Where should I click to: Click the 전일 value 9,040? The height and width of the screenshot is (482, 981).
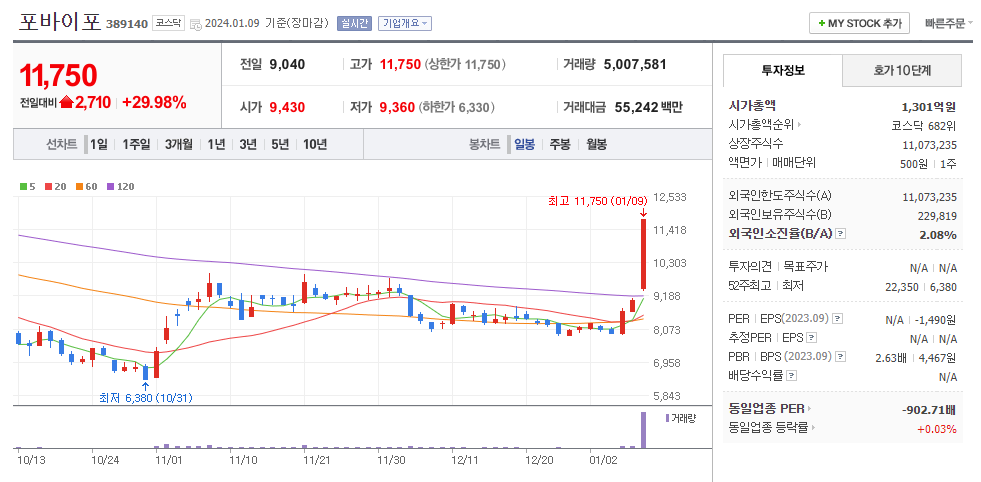(287, 64)
